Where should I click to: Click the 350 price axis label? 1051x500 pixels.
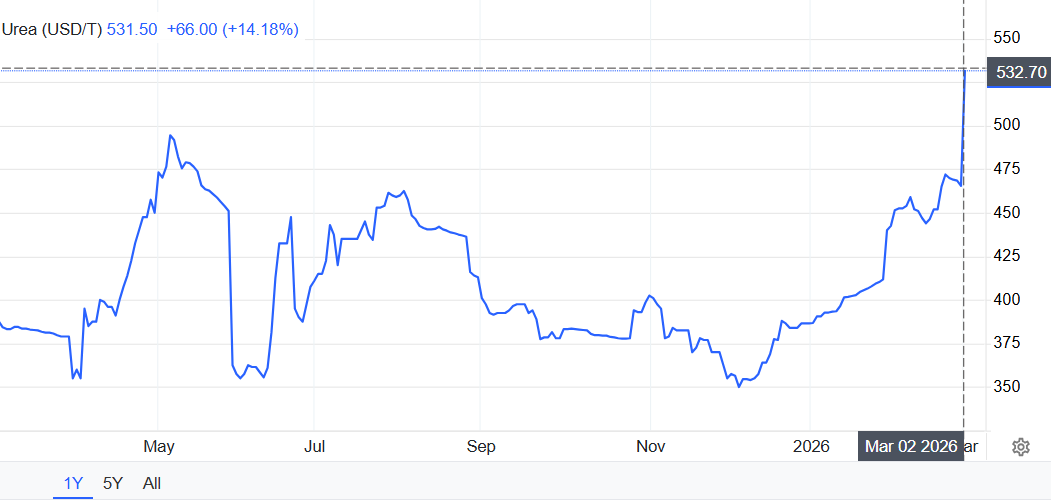(1007, 387)
